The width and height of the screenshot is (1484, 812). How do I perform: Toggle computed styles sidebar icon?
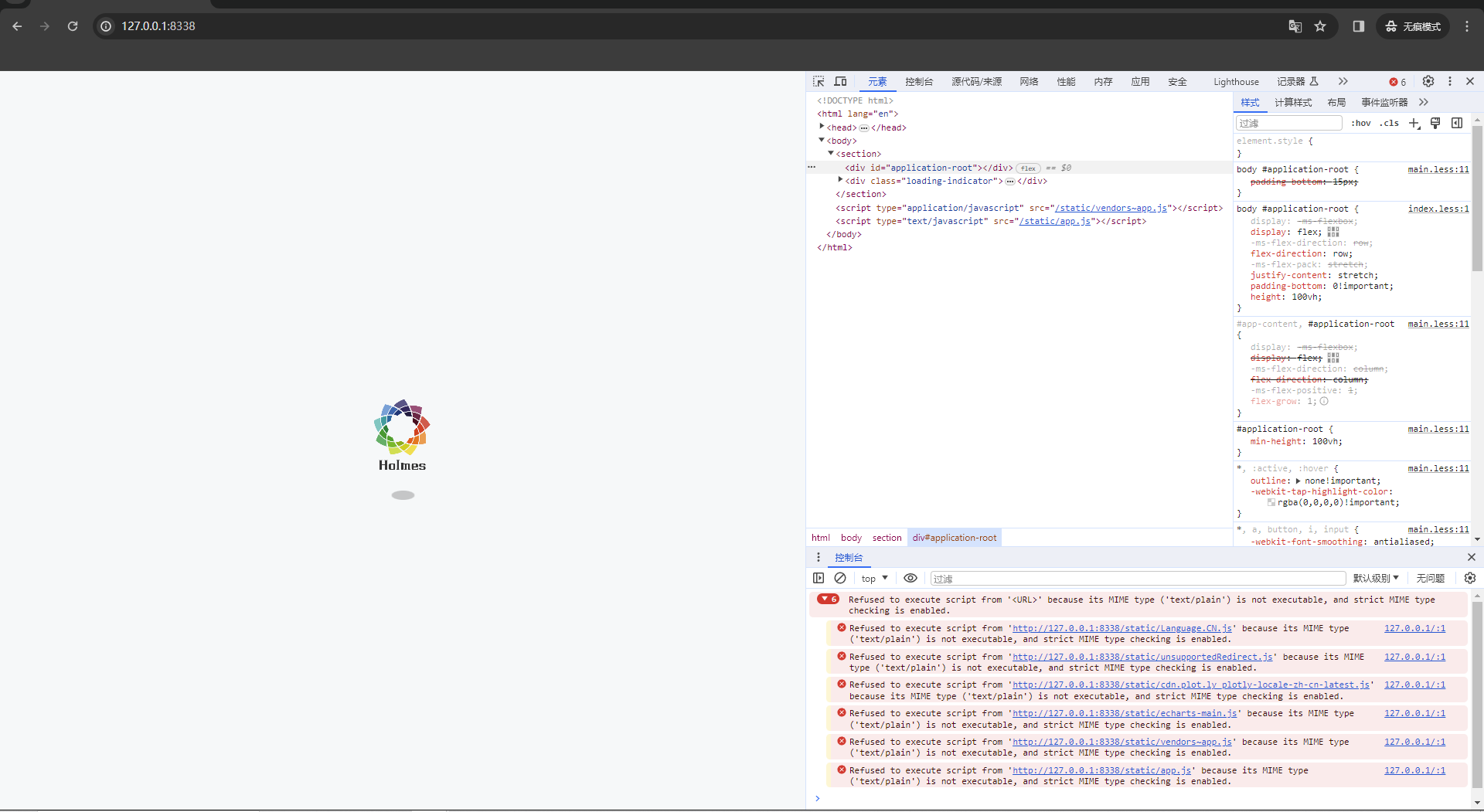1457,123
